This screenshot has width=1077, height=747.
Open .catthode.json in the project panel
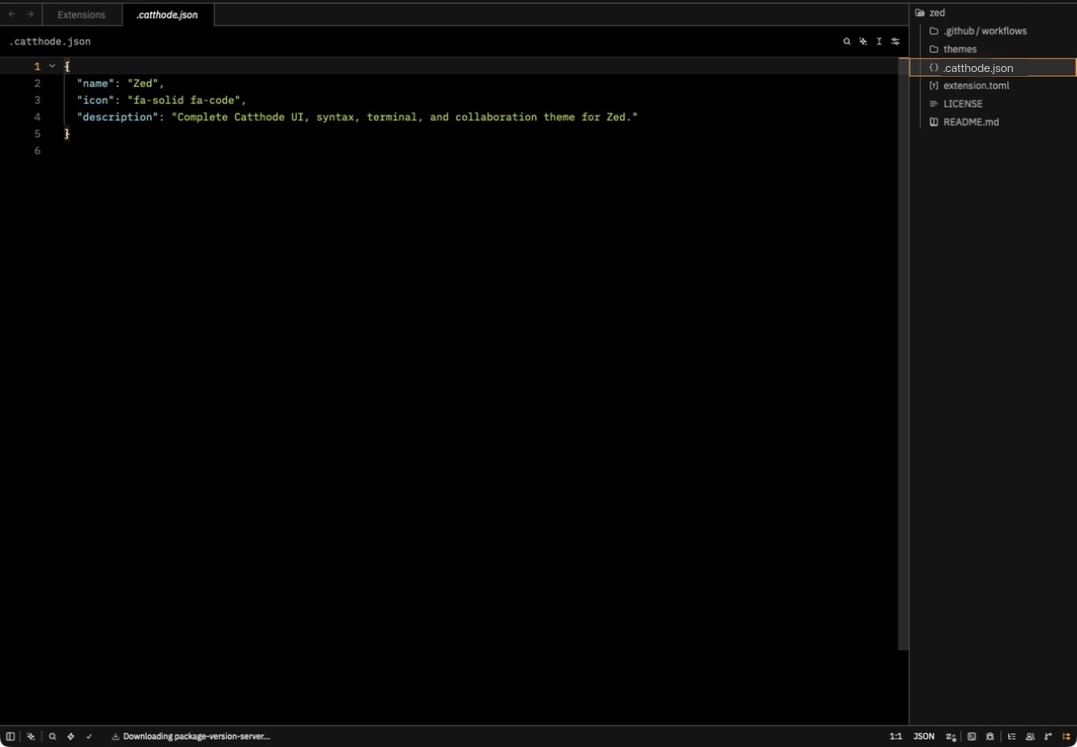(993, 67)
